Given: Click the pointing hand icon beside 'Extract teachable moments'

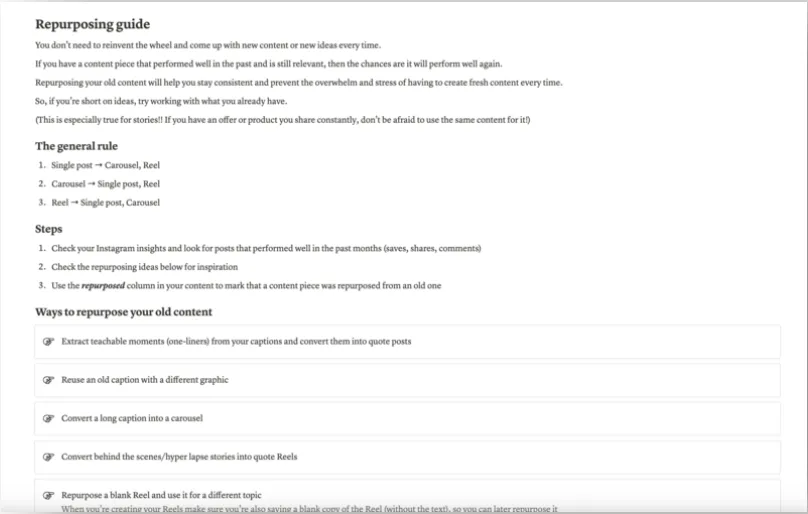Looking at the screenshot, I should (x=48, y=341).
